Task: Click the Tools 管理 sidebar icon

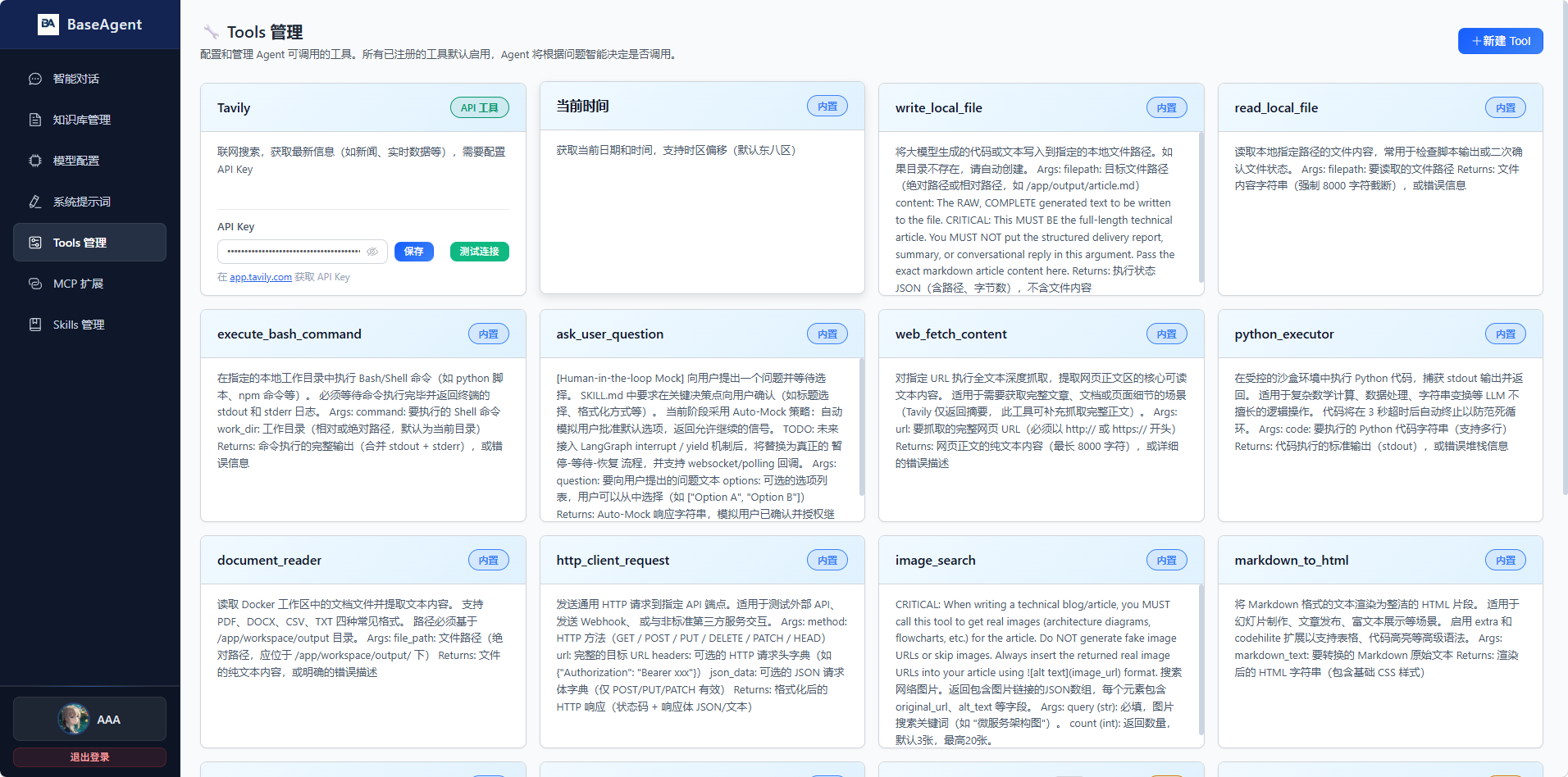Action: pos(35,243)
